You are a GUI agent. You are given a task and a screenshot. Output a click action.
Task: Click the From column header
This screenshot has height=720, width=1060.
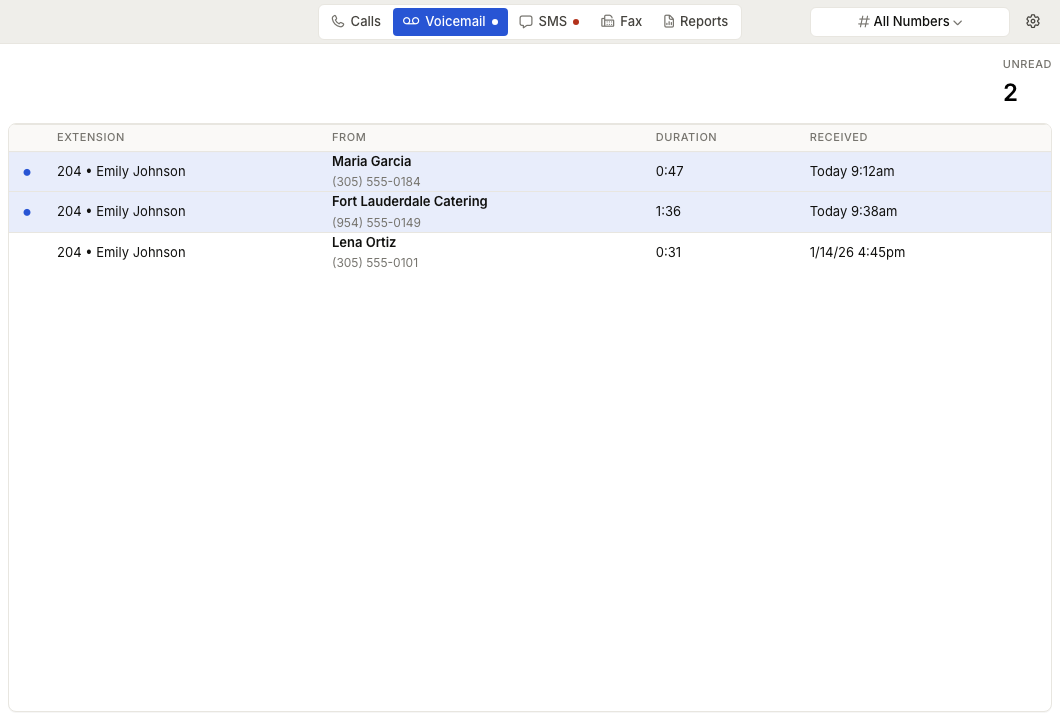[x=349, y=137]
